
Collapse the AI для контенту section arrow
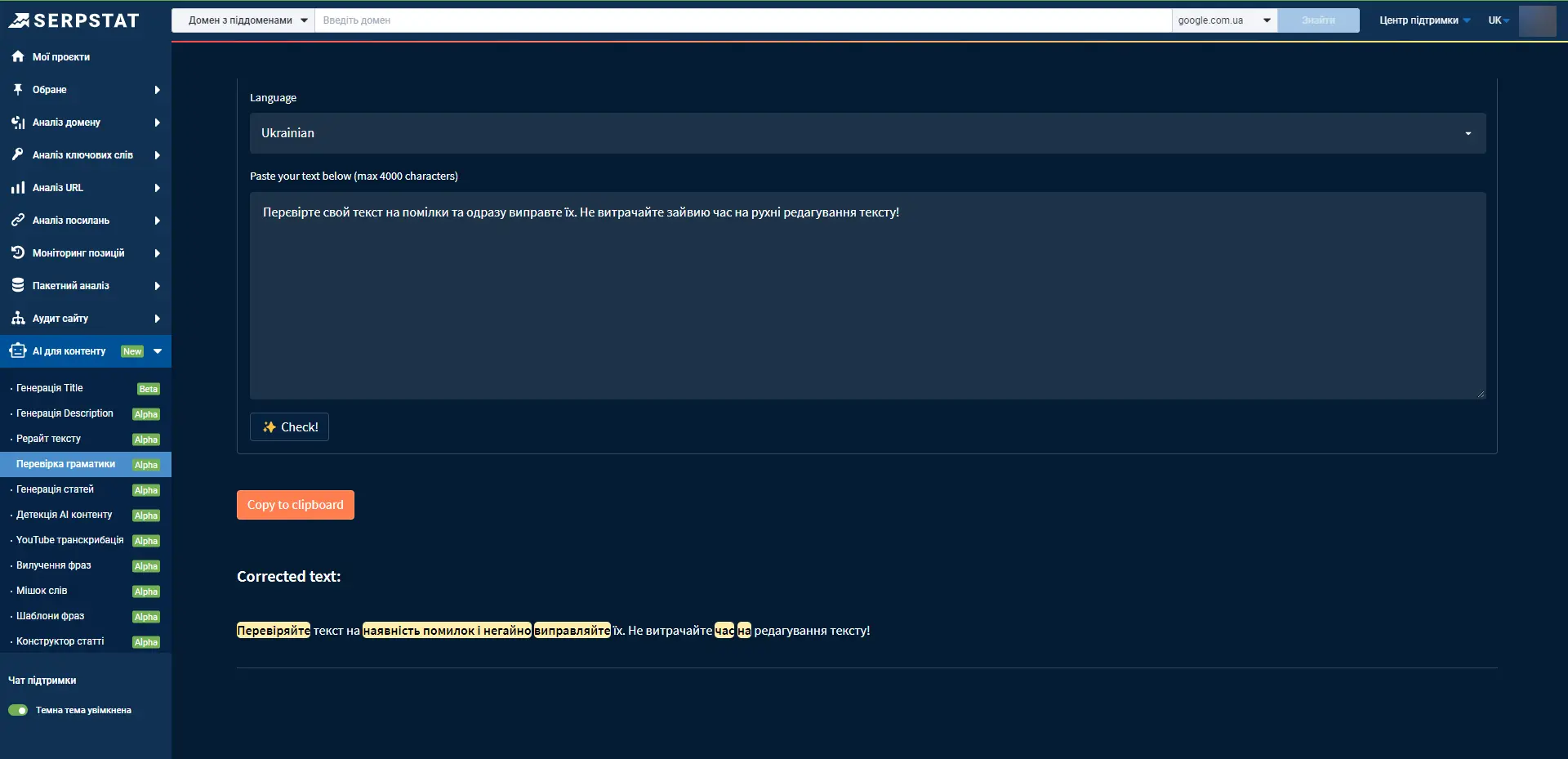click(158, 351)
